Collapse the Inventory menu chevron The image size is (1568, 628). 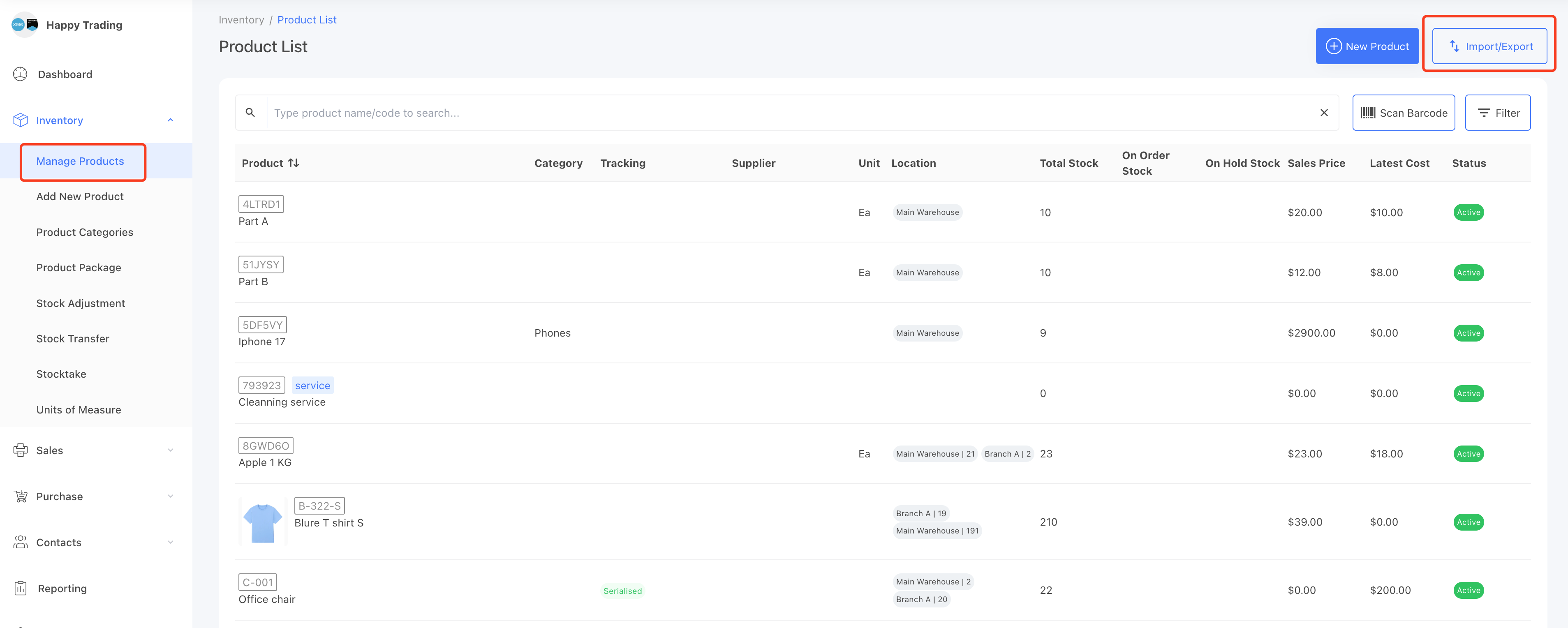[171, 120]
